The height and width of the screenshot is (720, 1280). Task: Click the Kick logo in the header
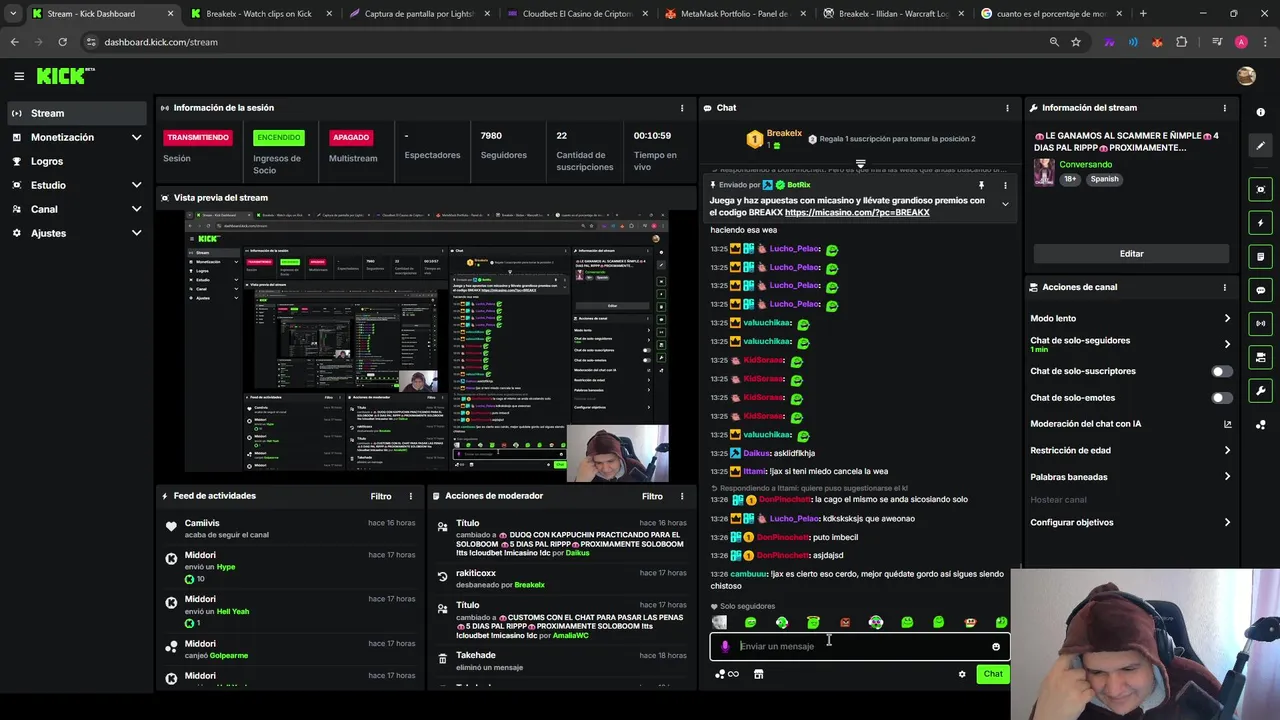click(65, 76)
